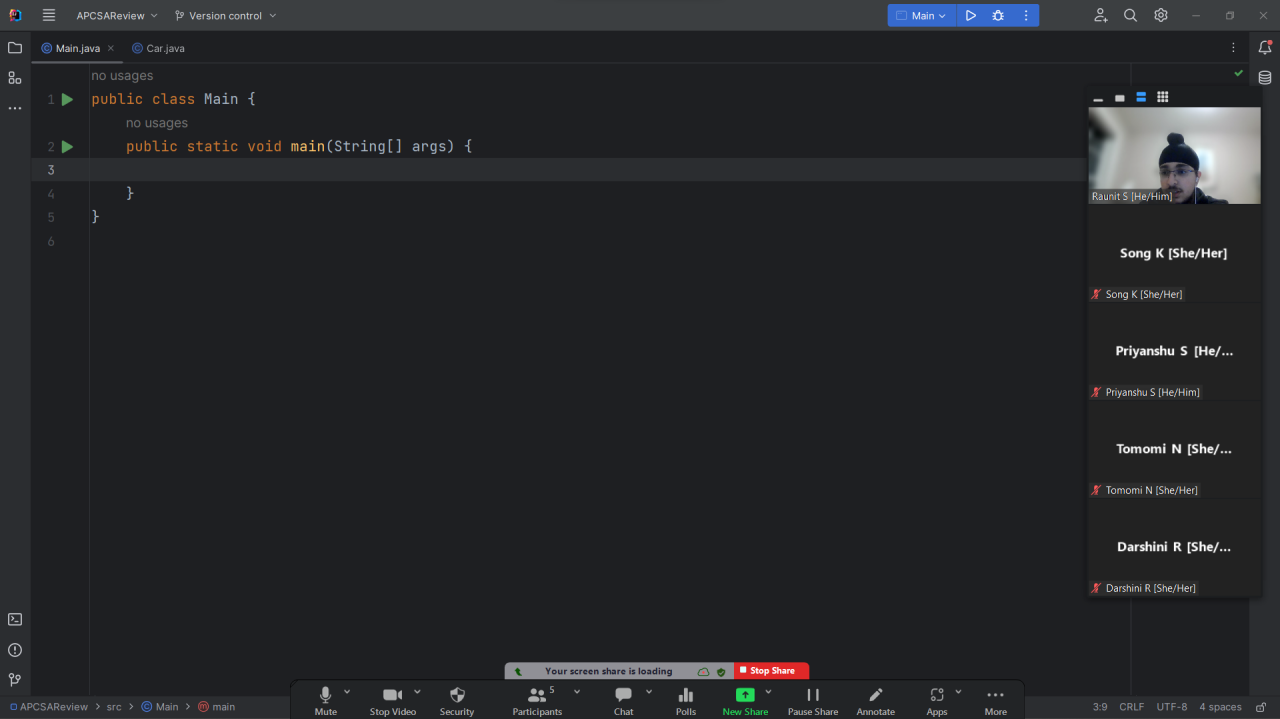Run the Main configuration with the play icon
This screenshot has width=1280, height=719.
pyautogui.click(x=970, y=16)
